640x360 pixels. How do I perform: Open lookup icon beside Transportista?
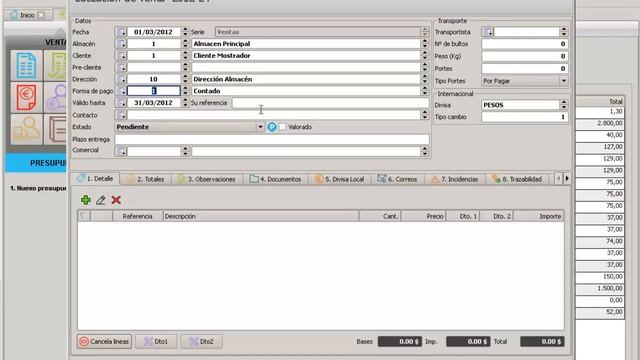click(x=488, y=32)
